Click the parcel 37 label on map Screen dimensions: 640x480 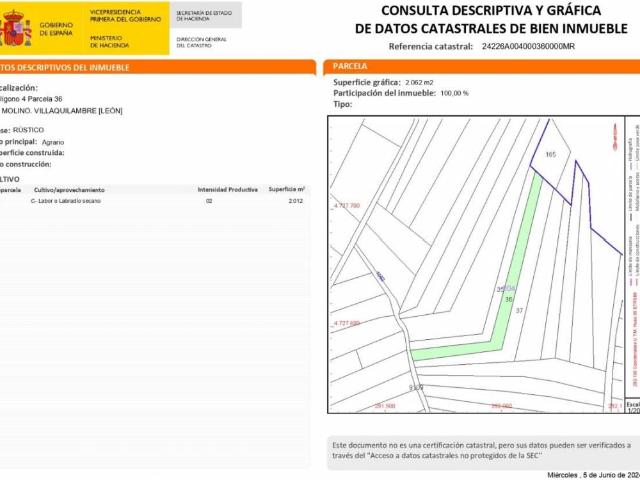(x=519, y=311)
